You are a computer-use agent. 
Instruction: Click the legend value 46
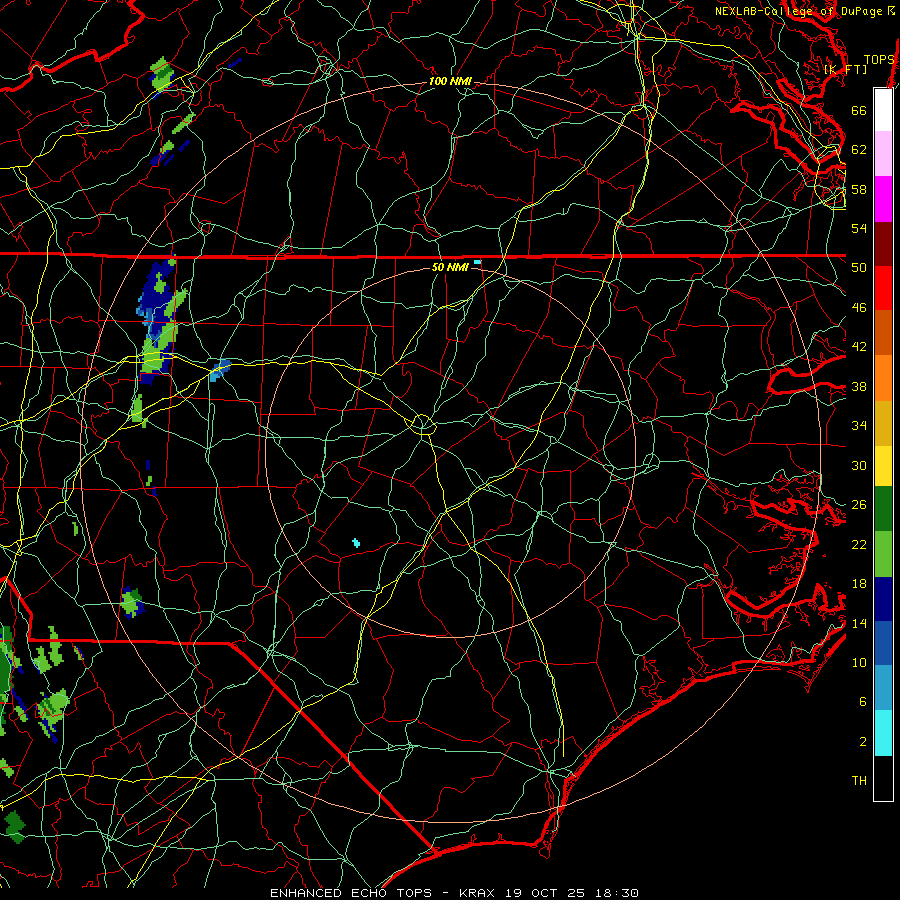pos(859,308)
